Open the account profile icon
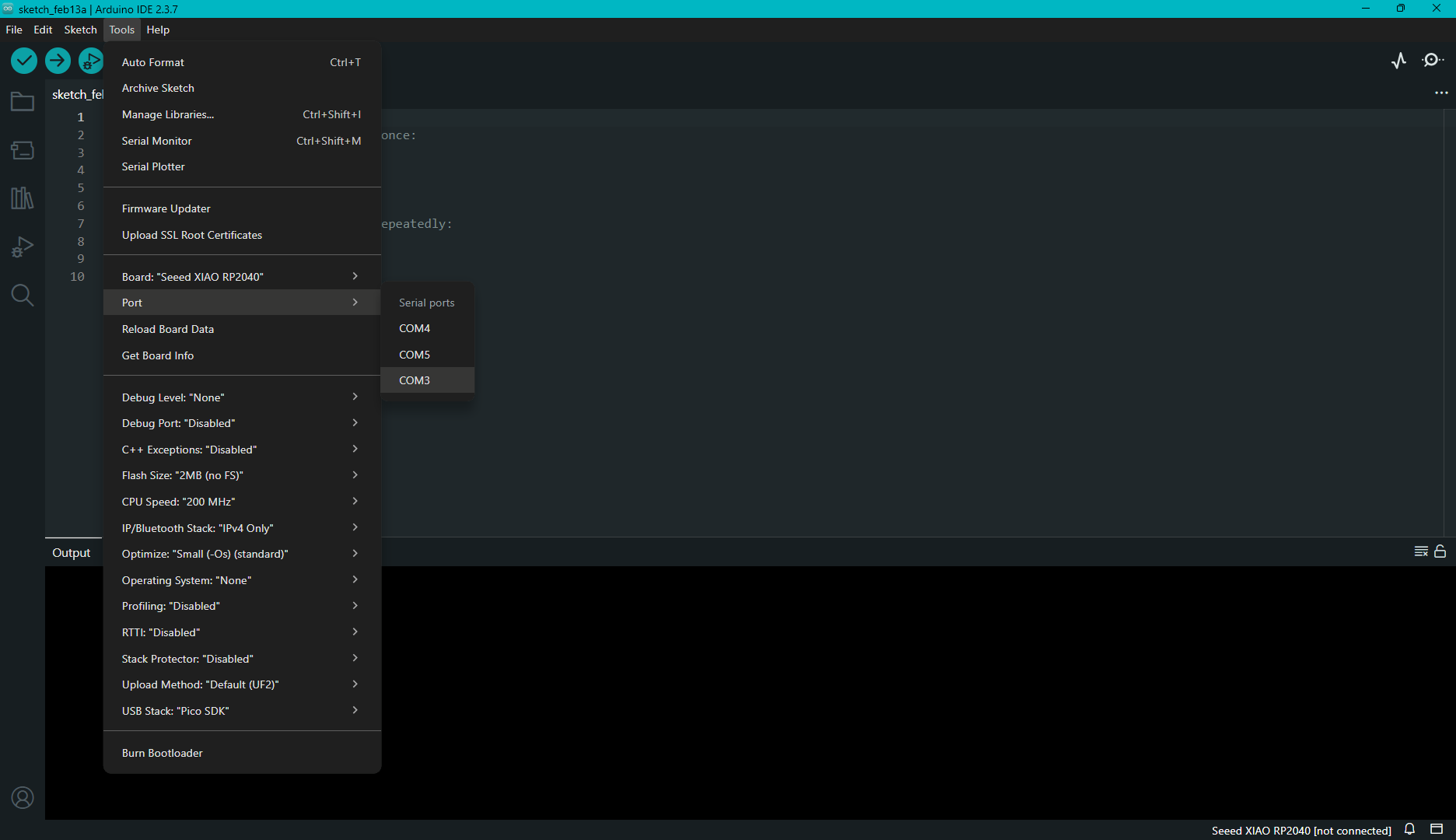This screenshot has width=1456, height=840. tap(23, 798)
